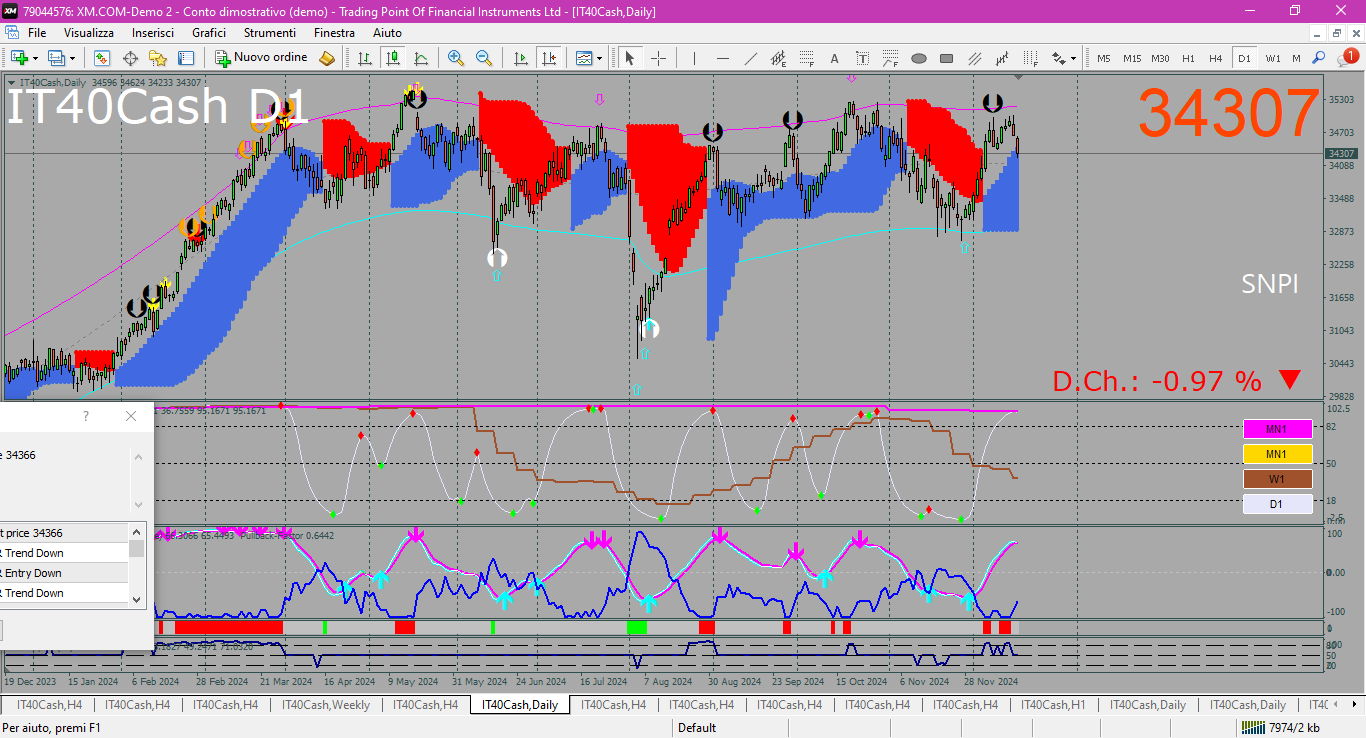
Task: Open the Visualizza menu
Action: 89,32
